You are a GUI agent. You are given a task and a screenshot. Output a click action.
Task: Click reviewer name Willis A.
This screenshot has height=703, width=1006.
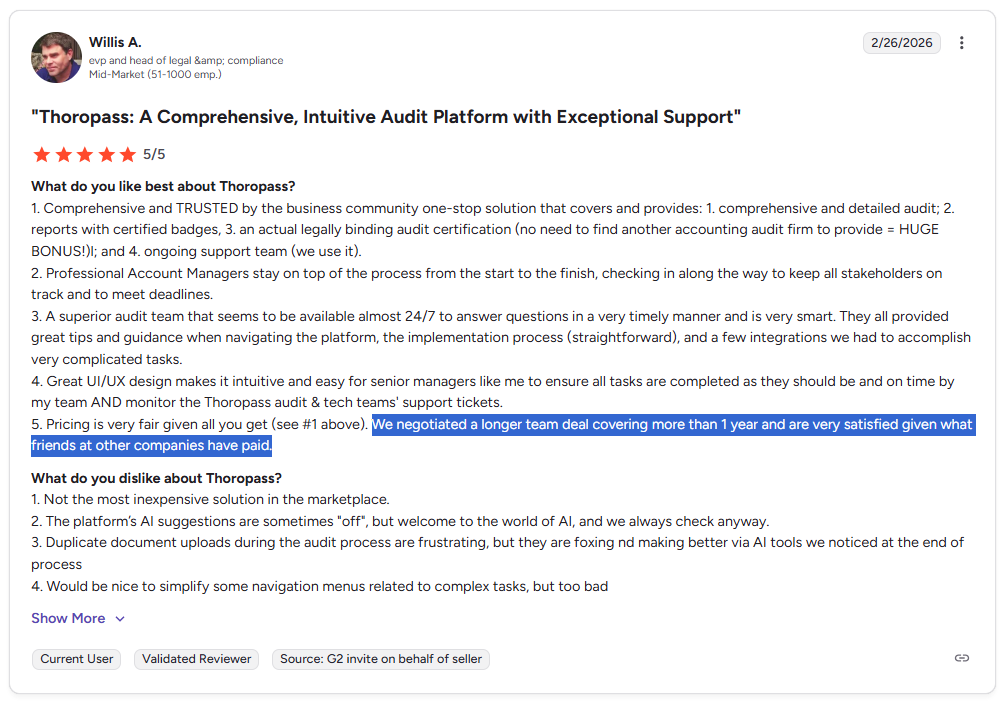115,42
